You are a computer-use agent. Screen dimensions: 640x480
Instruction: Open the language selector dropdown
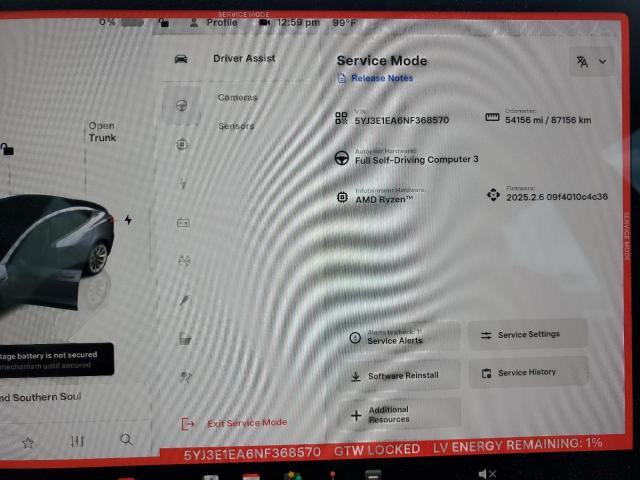[591, 61]
